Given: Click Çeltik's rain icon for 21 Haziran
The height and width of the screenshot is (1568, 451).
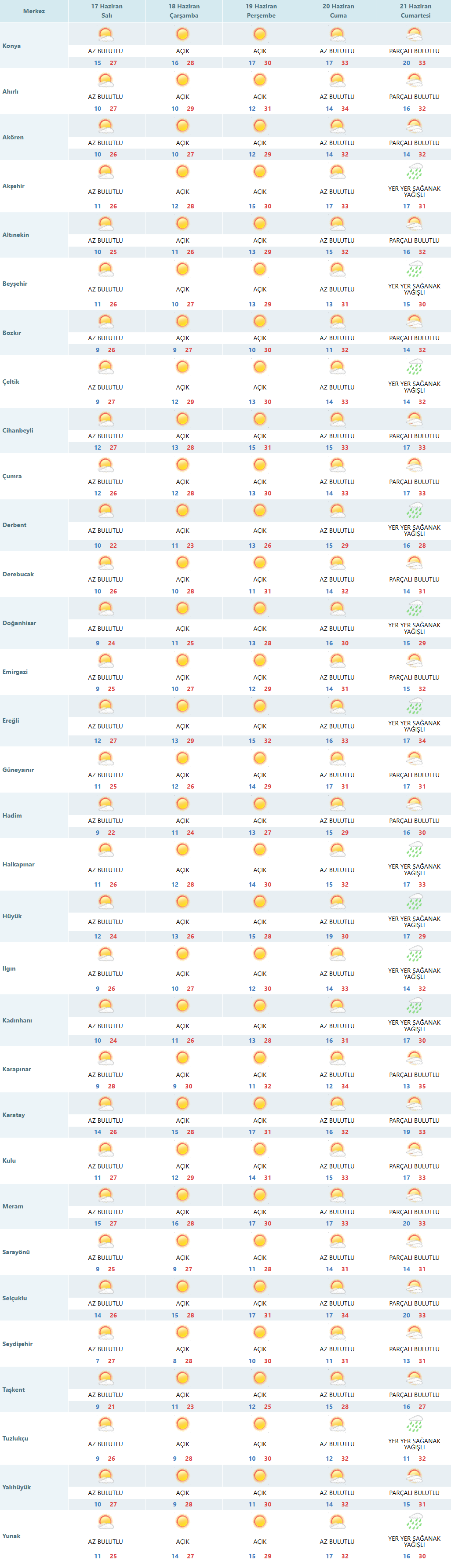Looking at the screenshot, I should coord(415,367).
